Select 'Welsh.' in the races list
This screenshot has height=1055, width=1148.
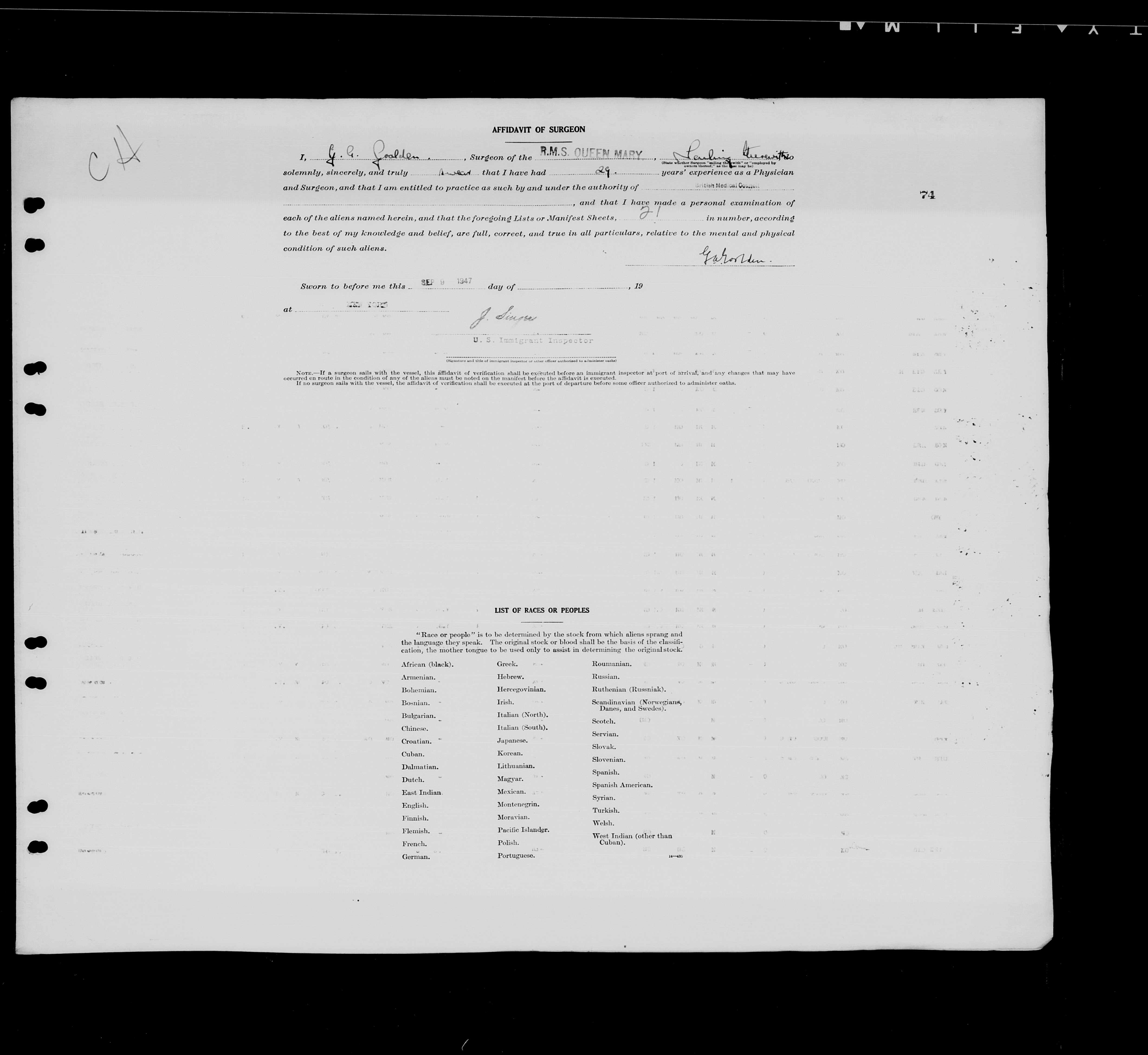603,823
